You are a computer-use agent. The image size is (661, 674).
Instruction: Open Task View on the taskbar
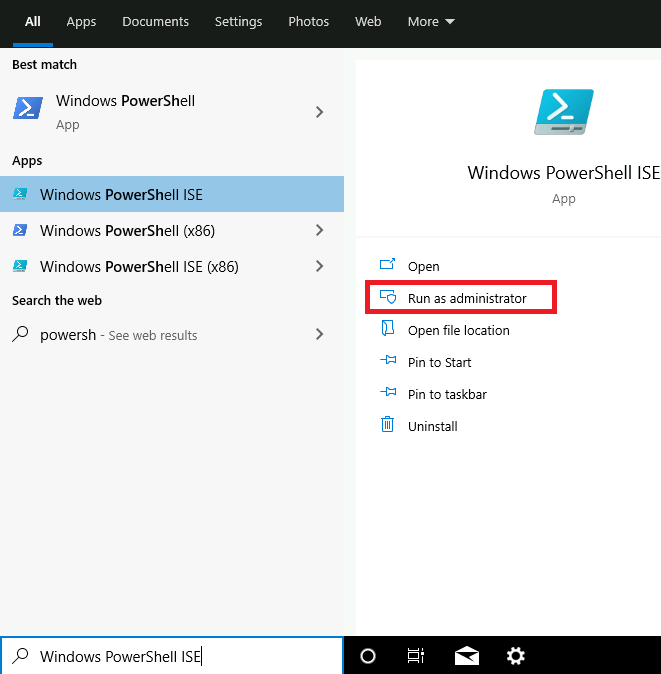click(416, 656)
